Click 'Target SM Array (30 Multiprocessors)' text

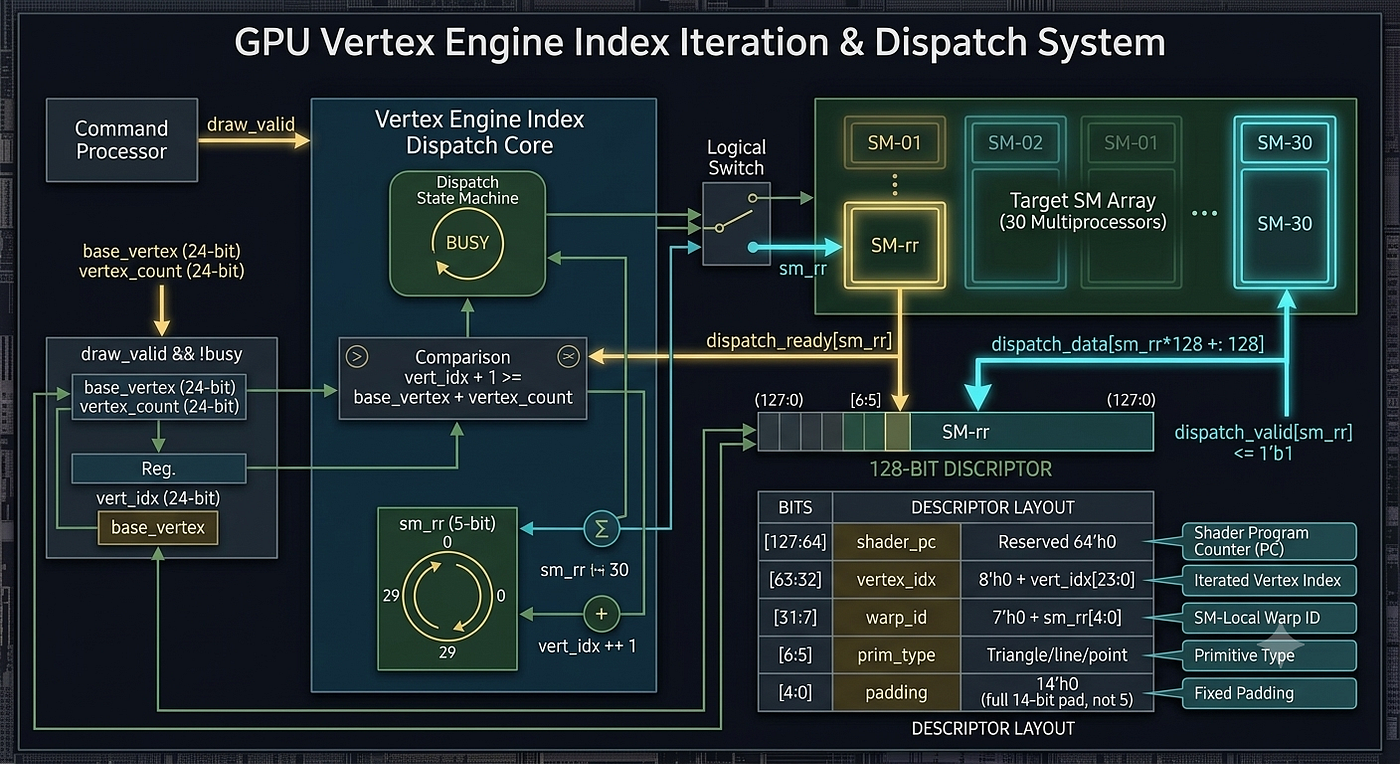1082,211
